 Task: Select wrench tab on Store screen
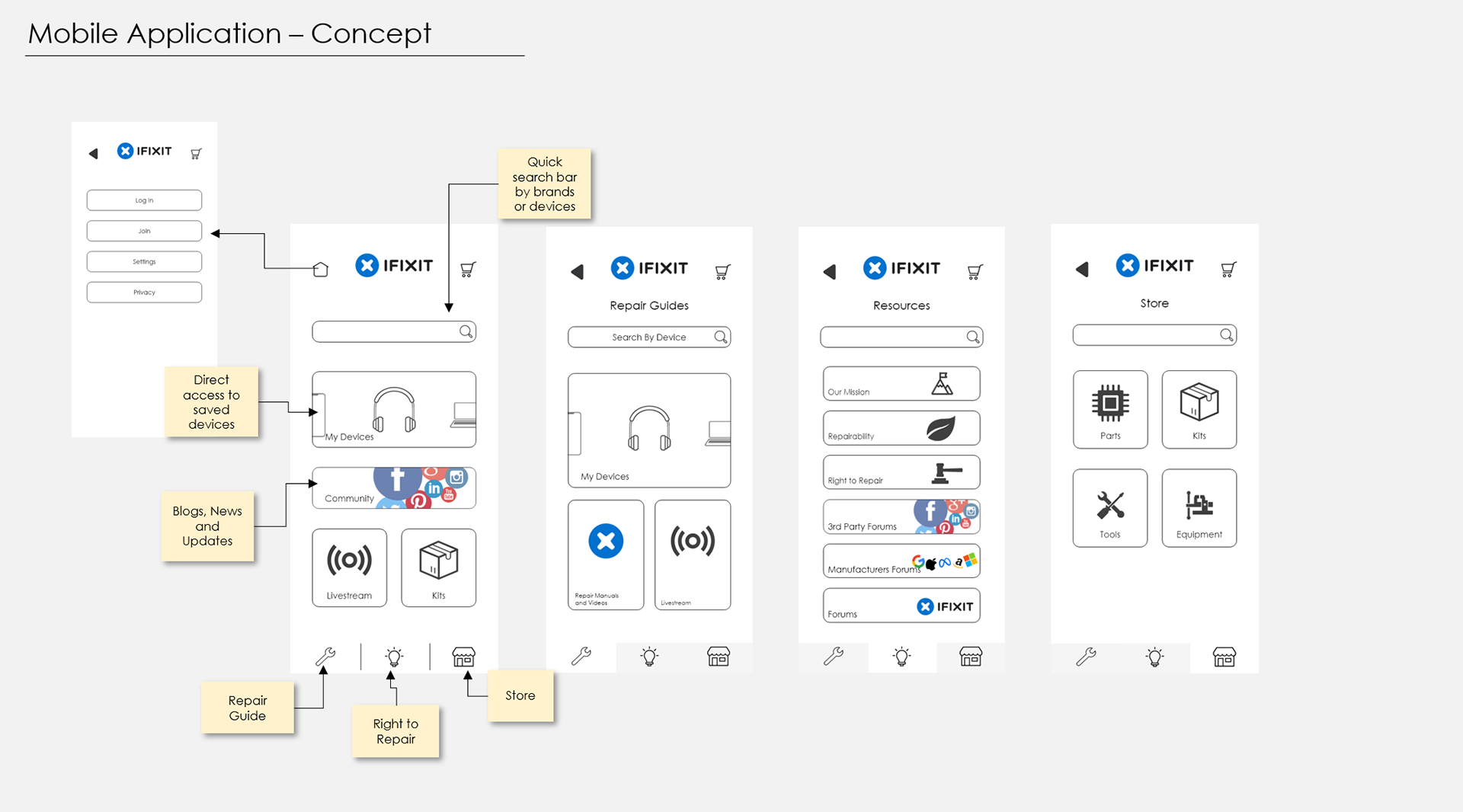(1086, 657)
